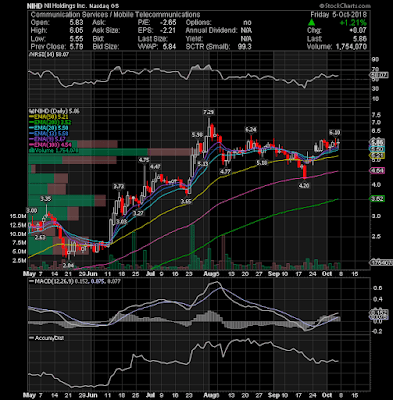Click the 0.6 MACD axis label
Screen dimensions: 393x400
coord(377,288)
